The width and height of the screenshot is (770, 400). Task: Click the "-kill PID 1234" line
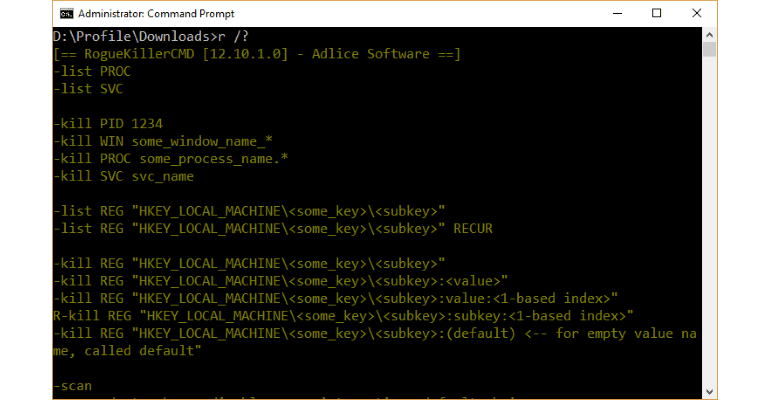click(105, 124)
